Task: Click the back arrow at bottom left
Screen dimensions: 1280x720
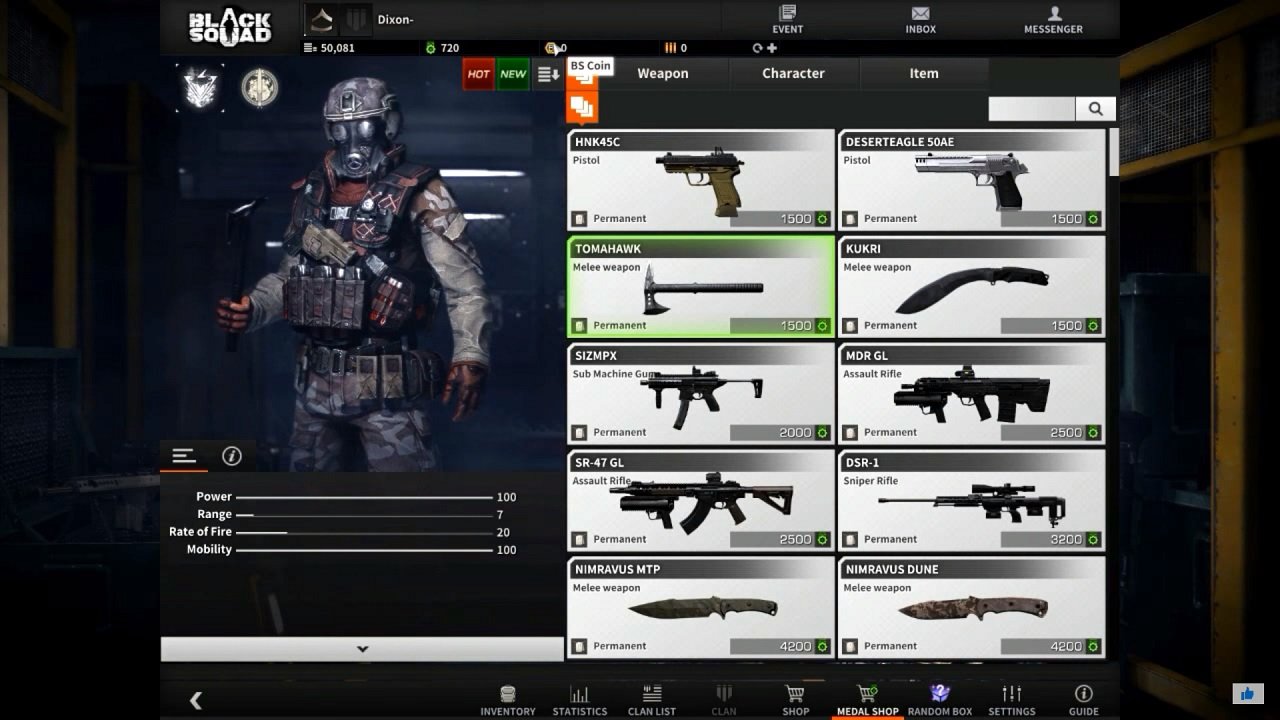Action: coord(196,701)
